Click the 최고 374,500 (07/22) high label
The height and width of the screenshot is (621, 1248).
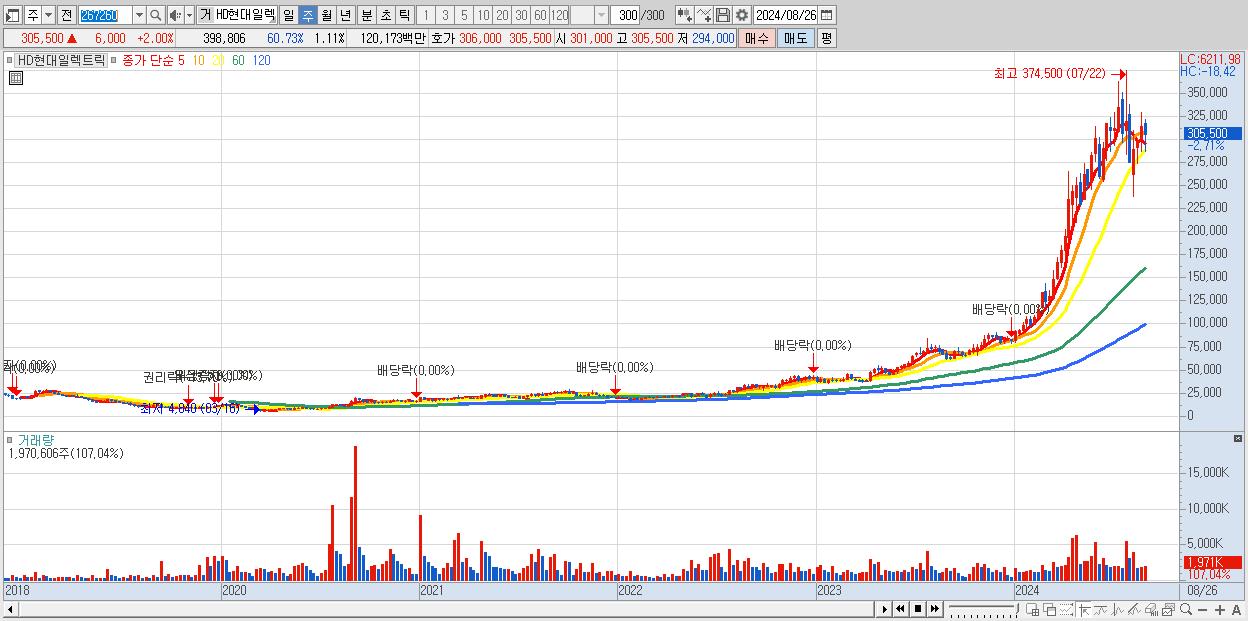1050,74
